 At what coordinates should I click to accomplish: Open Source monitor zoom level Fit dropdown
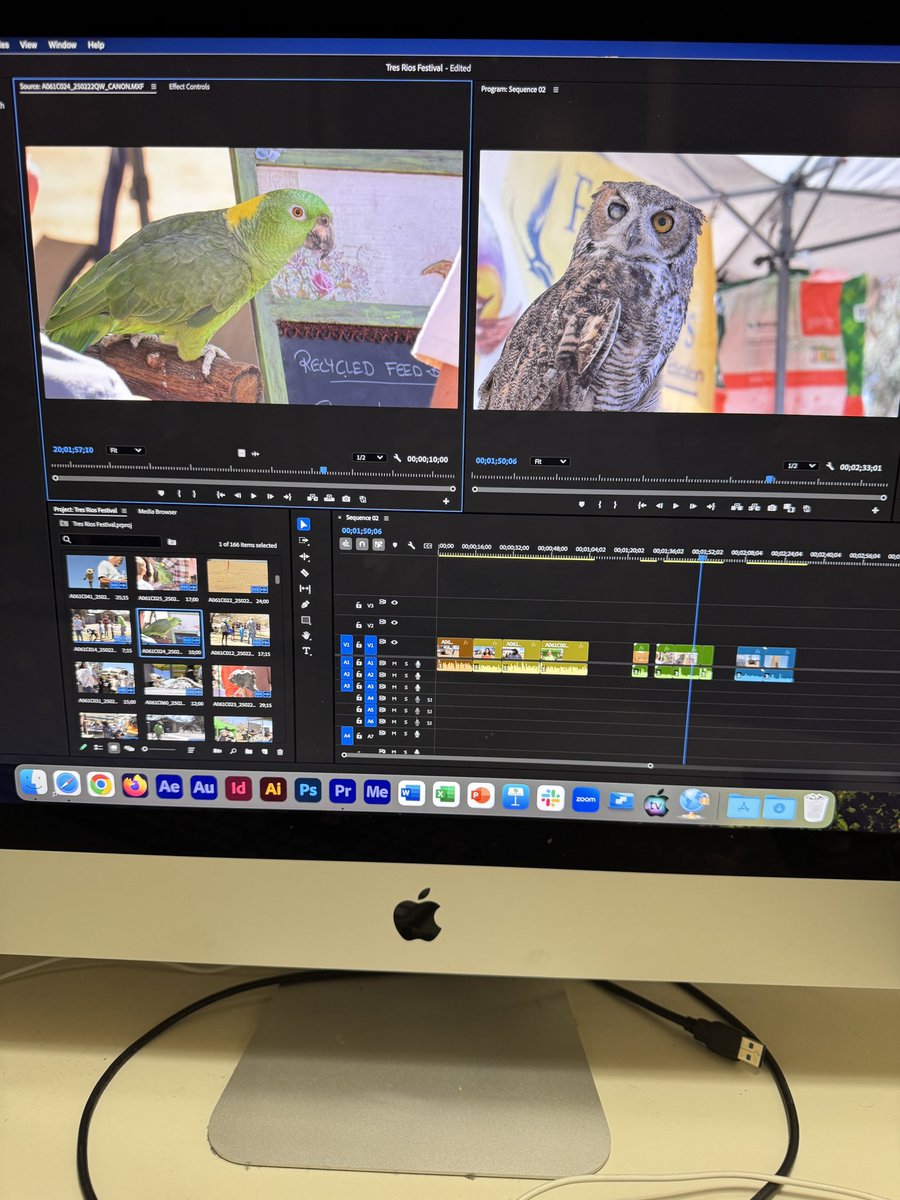[125, 450]
